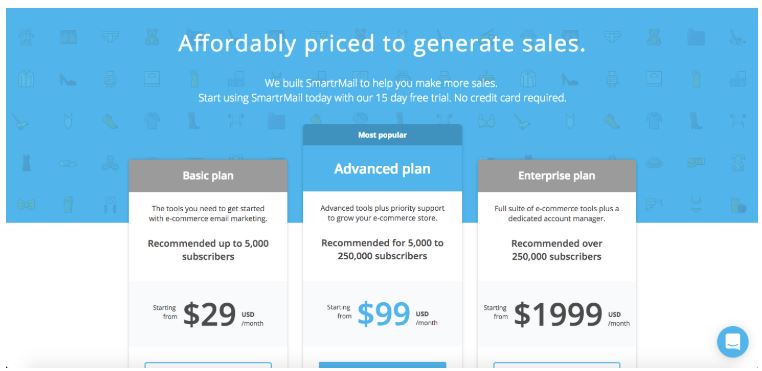Screen dimensions: 762x371
Task: Click 'Recommended for 5,000 to 250,000 subscribers'
Action: point(382,249)
